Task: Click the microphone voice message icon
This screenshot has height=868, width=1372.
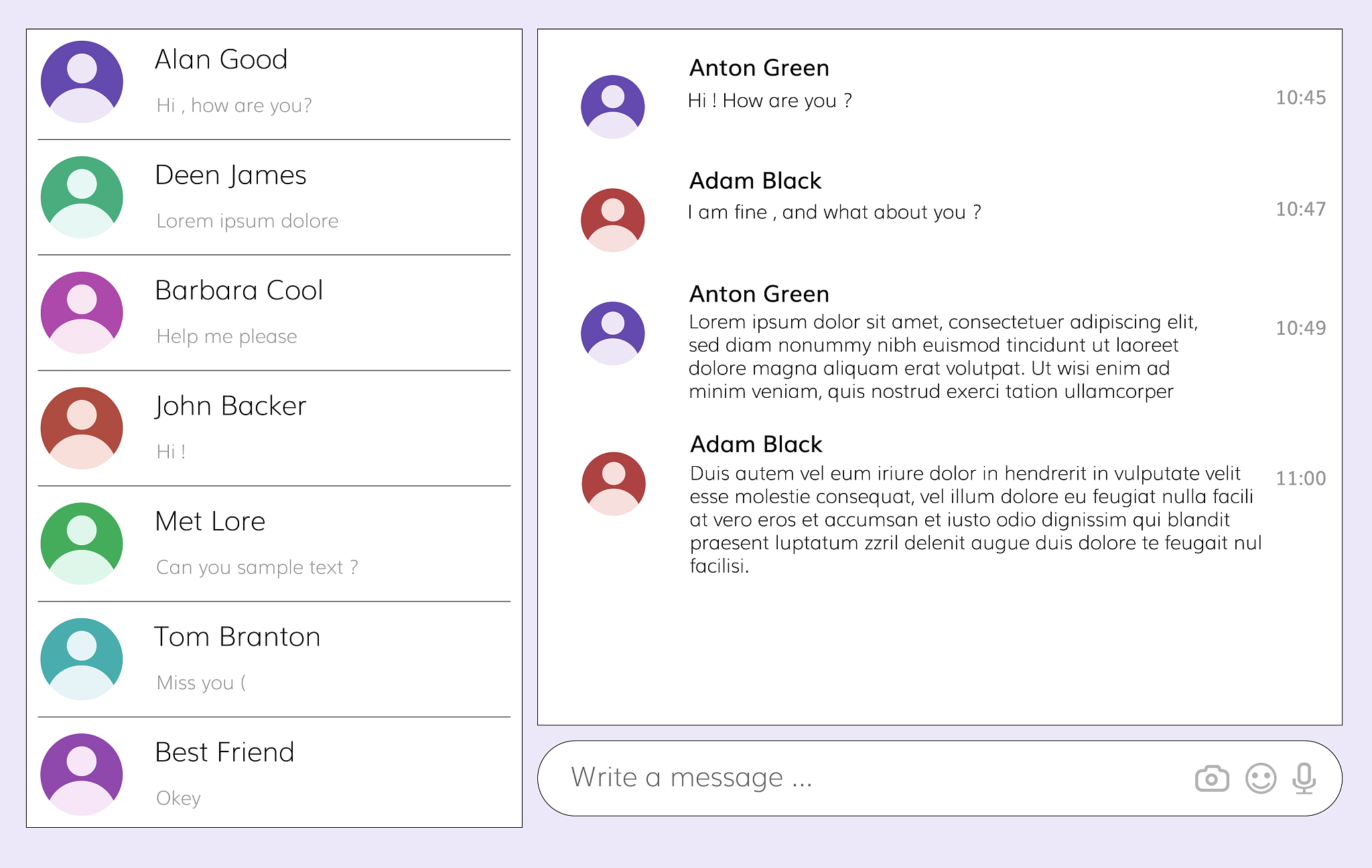Action: [1304, 778]
